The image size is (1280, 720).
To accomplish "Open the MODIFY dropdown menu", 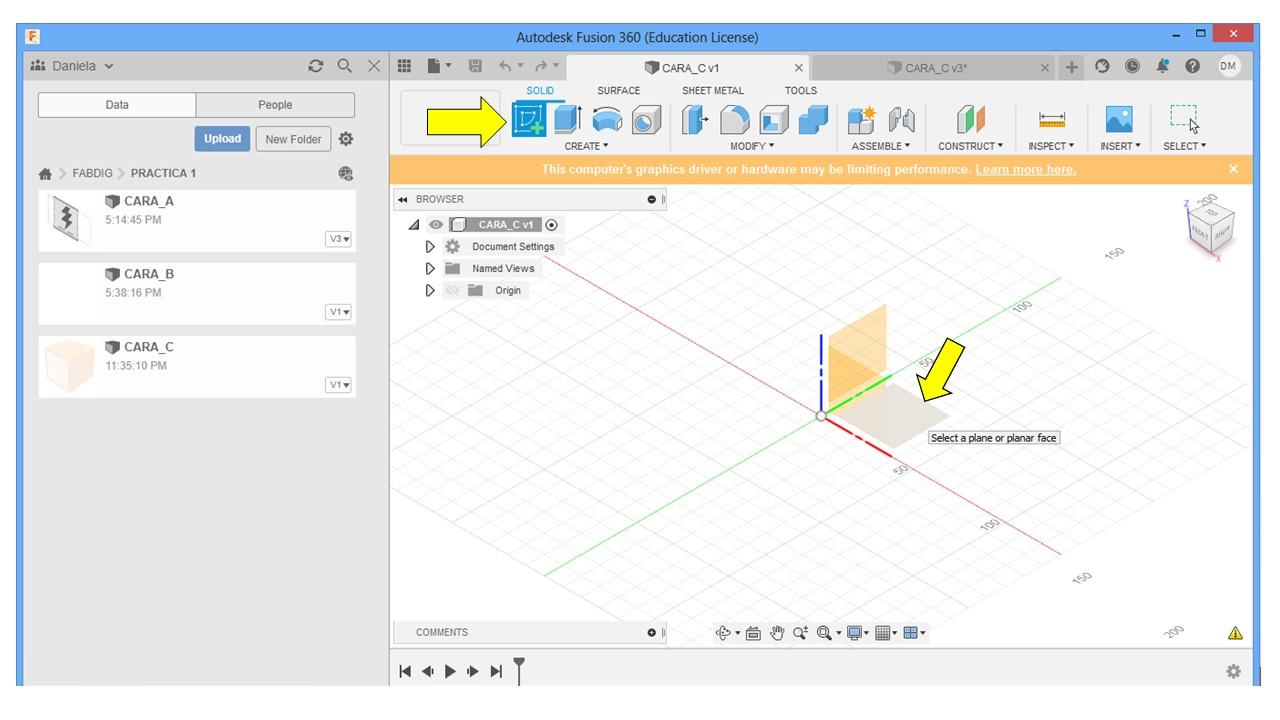I will pos(752,146).
